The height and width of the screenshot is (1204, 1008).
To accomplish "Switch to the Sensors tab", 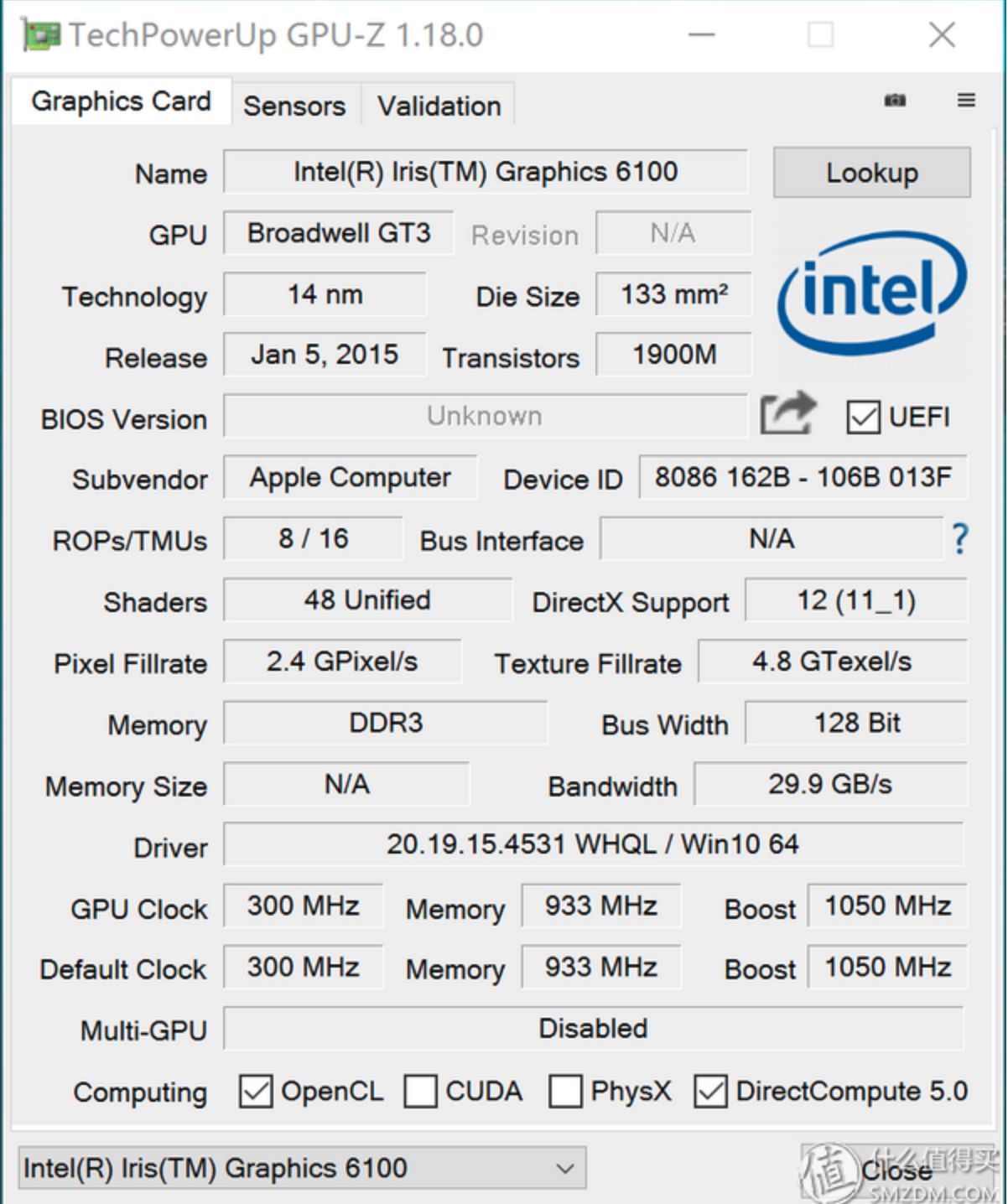I will [x=294, y=106].
